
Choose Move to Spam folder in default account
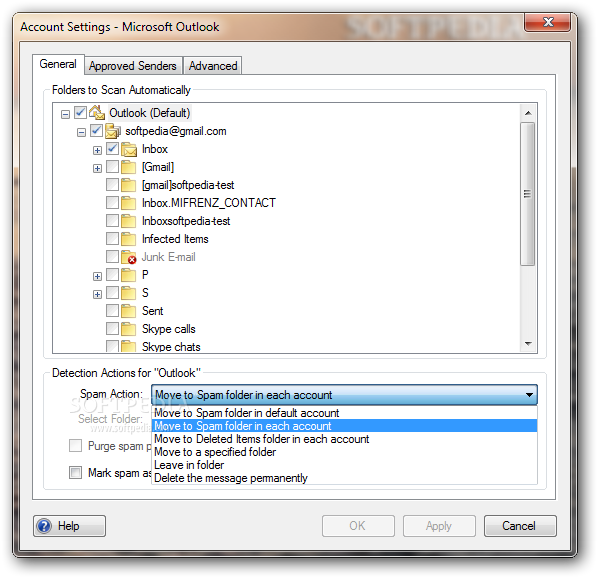click(x=344, y=413)
